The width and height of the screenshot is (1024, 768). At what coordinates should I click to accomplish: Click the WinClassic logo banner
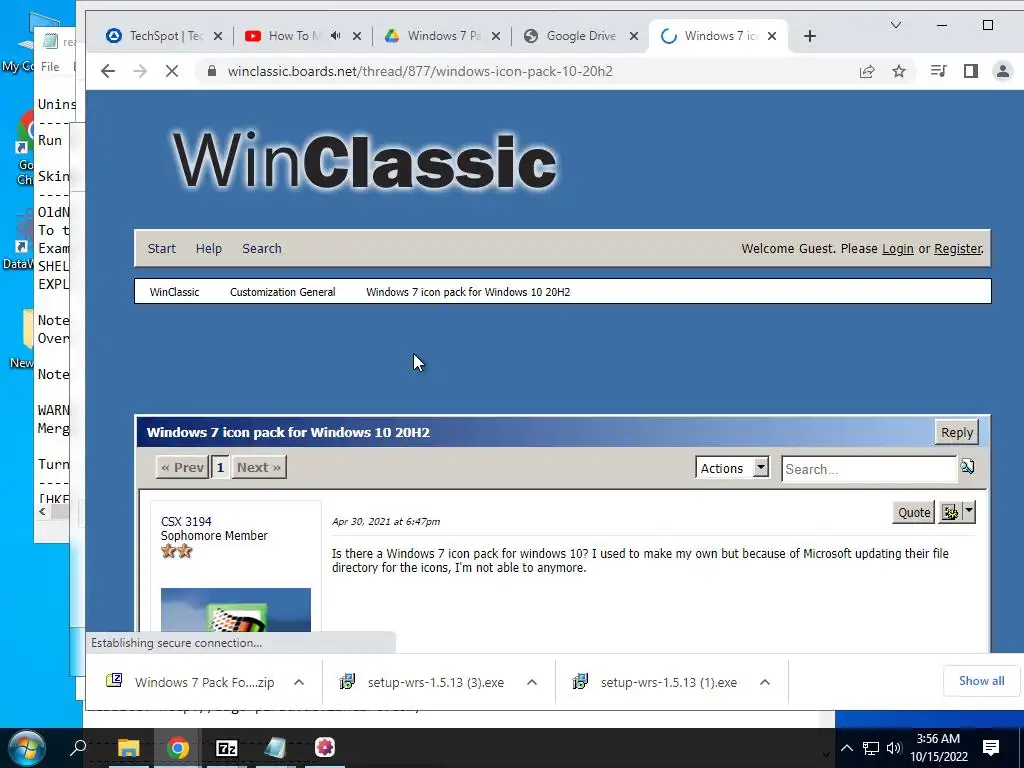(364, 161)
